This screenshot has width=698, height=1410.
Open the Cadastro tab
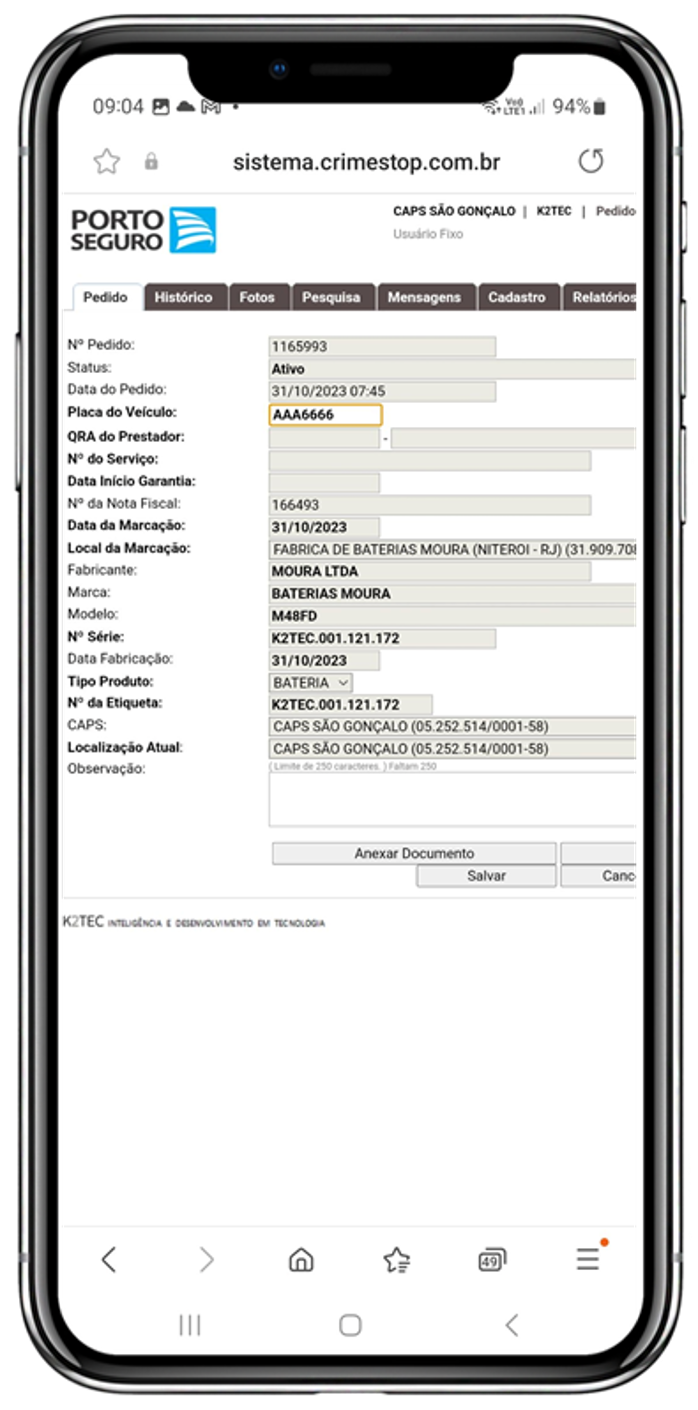(x=517, y=297)
